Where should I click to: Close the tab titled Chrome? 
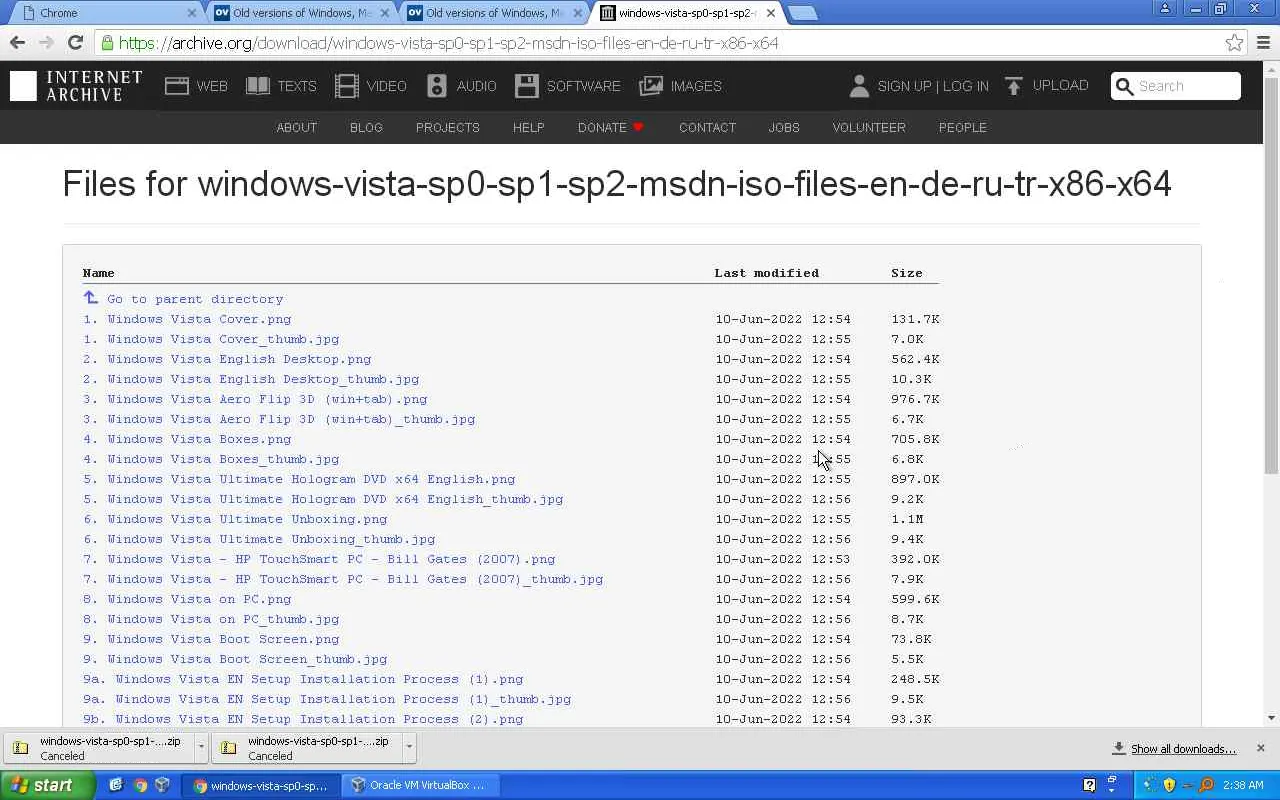192,13
